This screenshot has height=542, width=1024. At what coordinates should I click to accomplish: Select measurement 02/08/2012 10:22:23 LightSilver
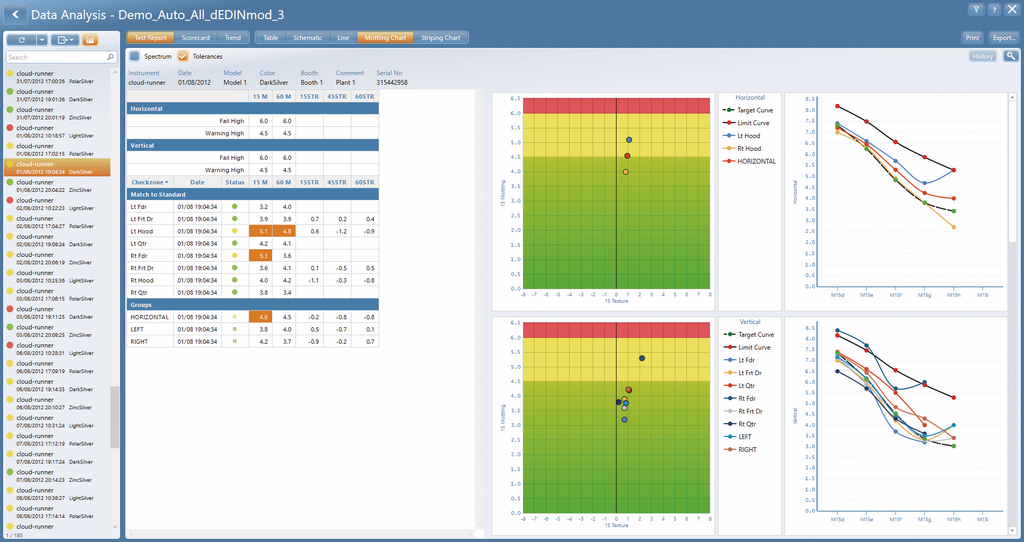click(57, 204)
